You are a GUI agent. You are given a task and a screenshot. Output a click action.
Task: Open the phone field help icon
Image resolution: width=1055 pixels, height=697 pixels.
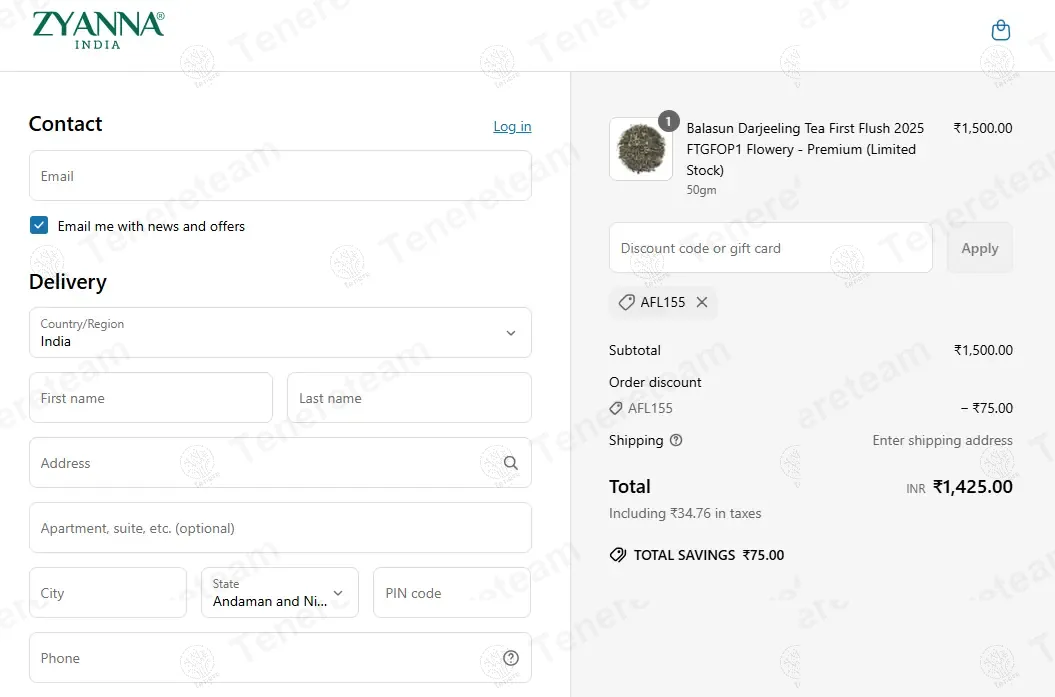511,658
